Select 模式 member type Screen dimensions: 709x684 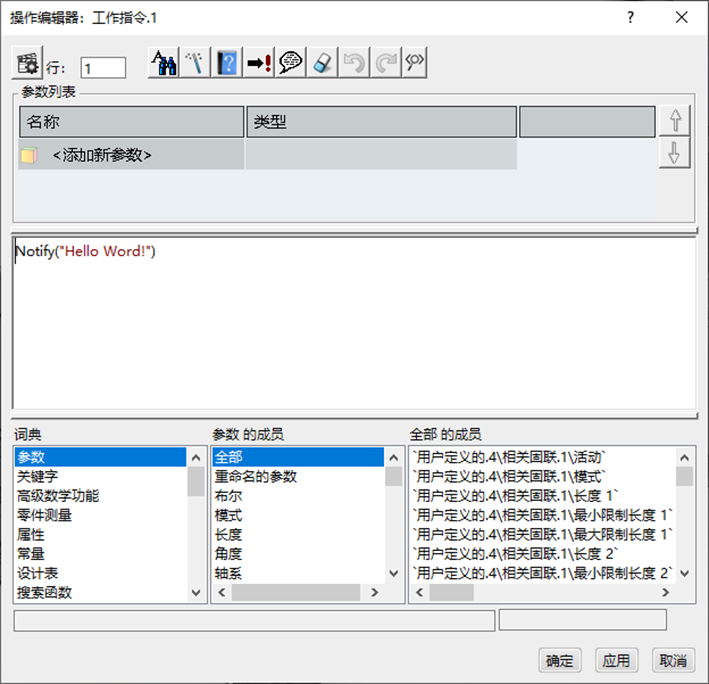[x=298, y=515]
